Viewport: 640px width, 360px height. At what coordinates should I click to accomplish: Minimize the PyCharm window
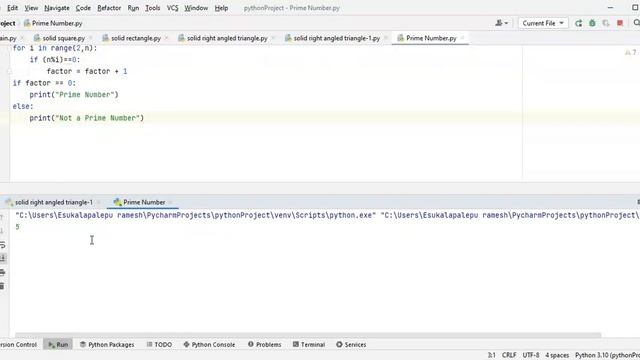[610, 8]
